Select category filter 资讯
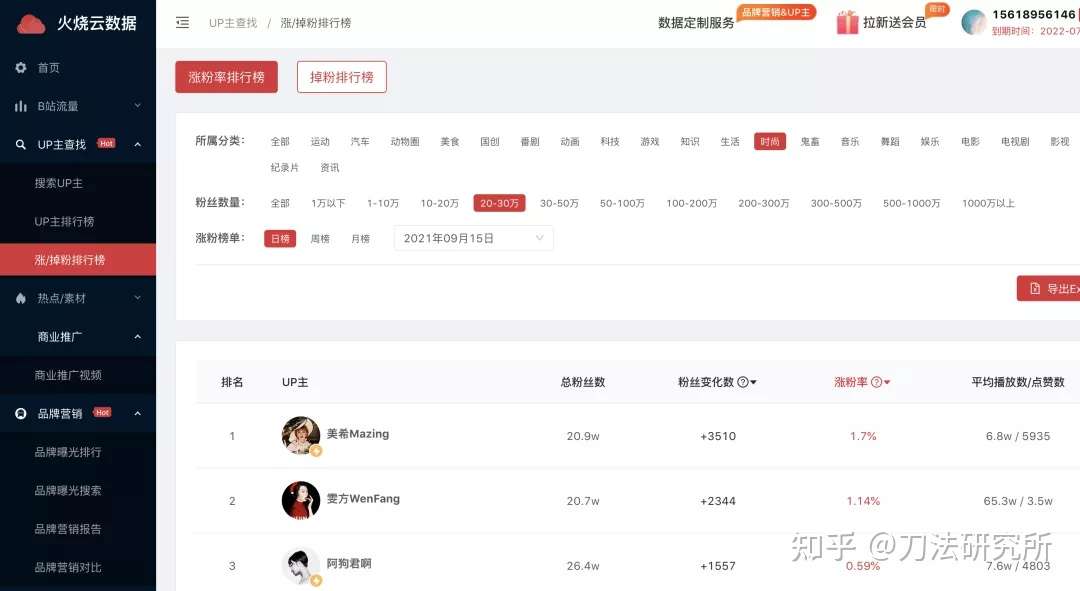 [x=330, y=167]
